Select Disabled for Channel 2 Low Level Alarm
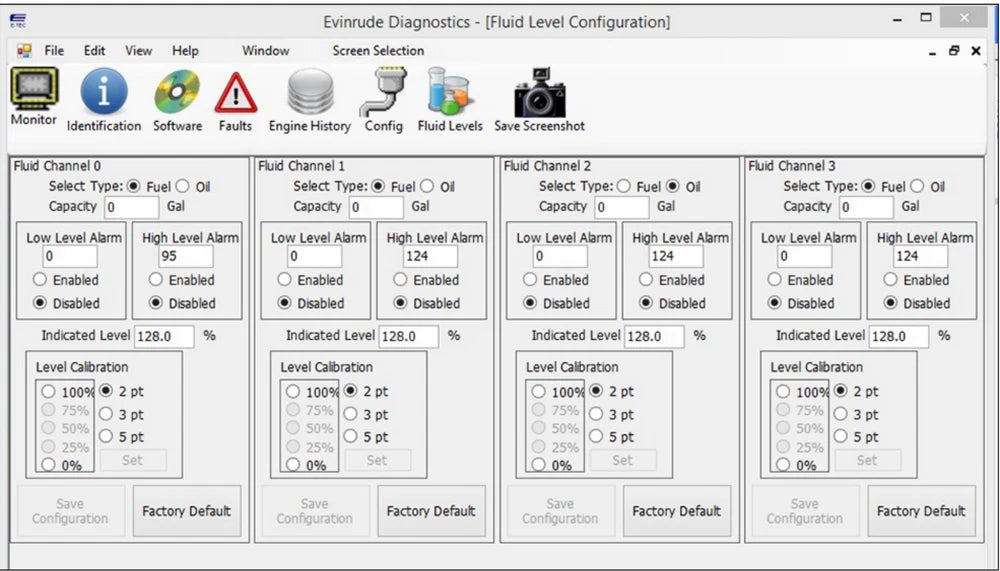This screenshot has height=571, width=1000. (529, 302)
